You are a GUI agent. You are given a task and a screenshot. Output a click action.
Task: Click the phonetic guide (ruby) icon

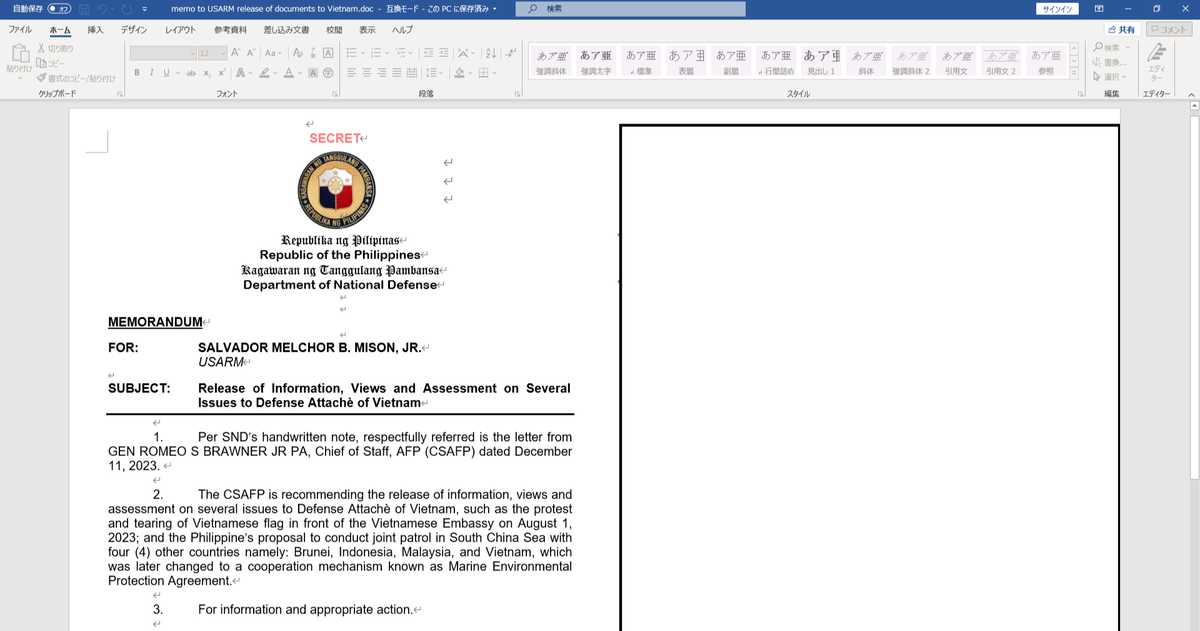[312, 52]
